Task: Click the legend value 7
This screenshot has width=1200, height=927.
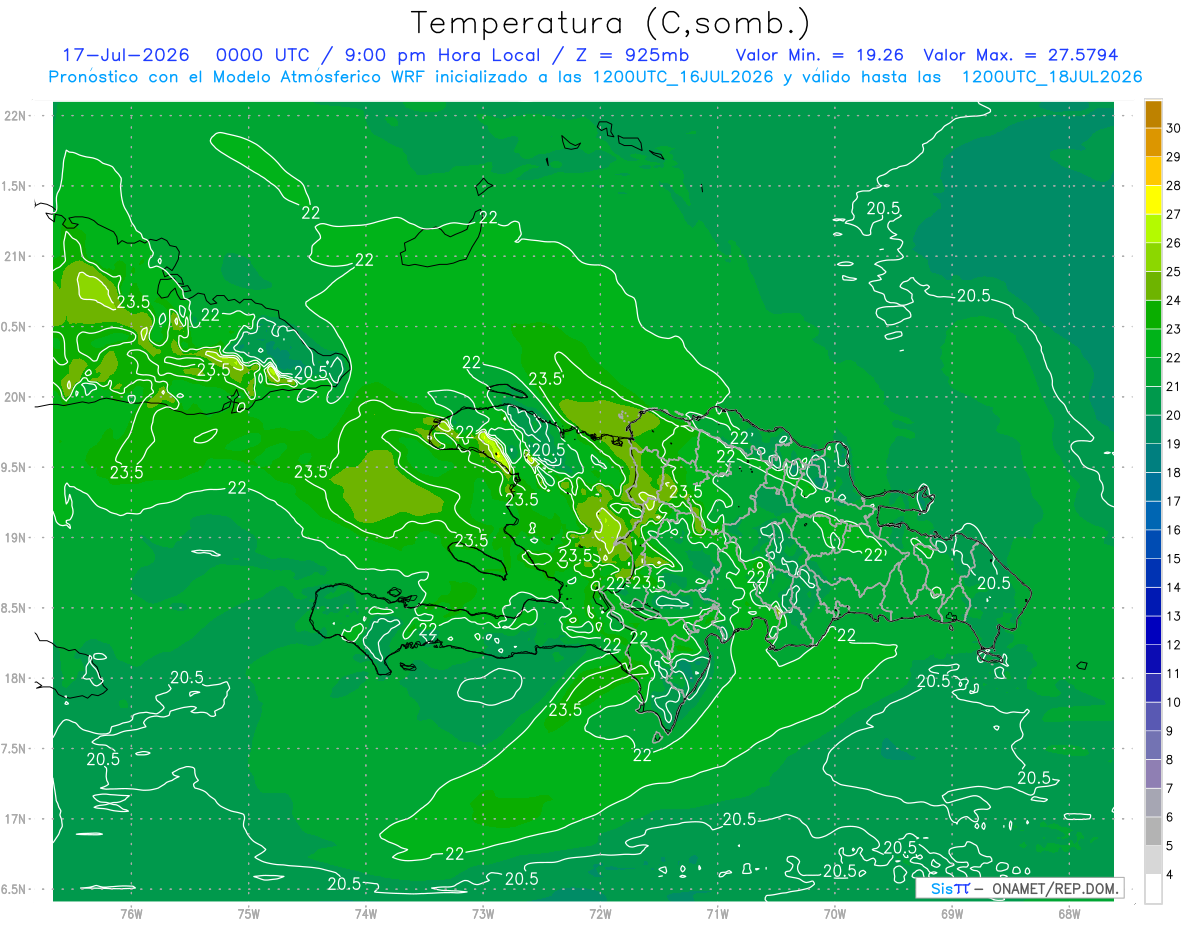Action: pyautogui.click(x=1171, y=789)
